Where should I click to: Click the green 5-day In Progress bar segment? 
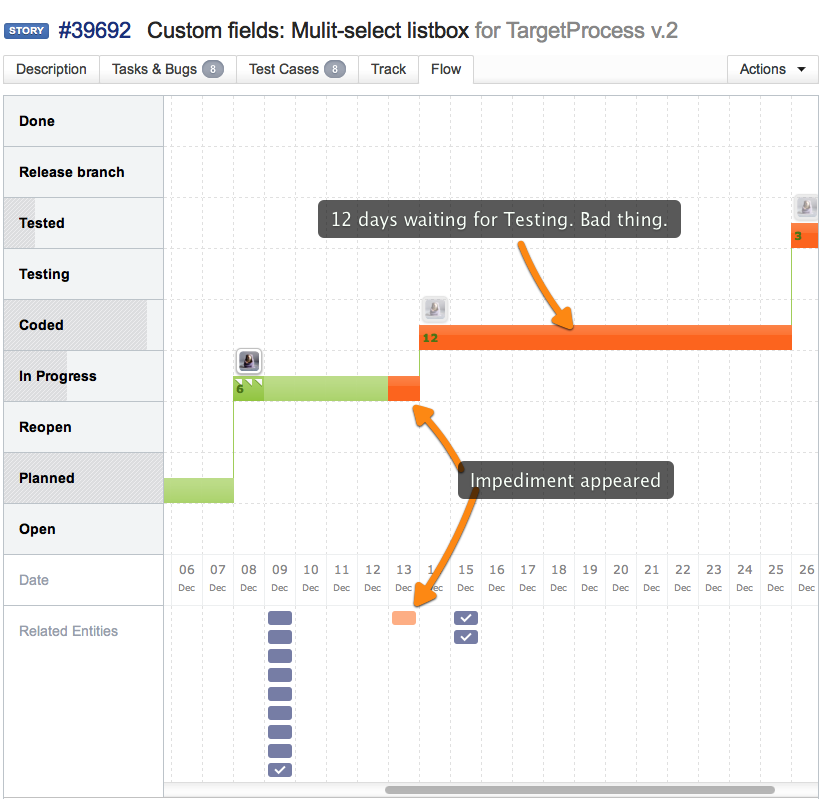click(310, 388)
